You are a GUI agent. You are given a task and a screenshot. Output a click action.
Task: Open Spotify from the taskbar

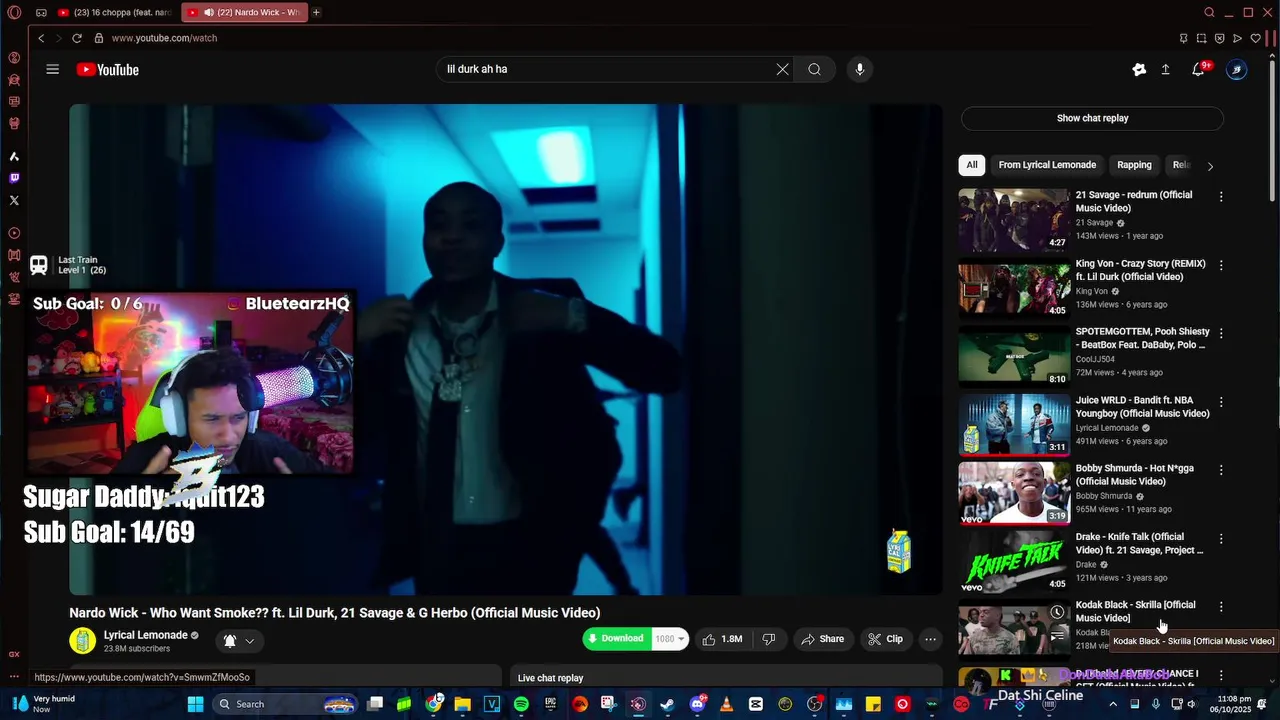point(521,704)
